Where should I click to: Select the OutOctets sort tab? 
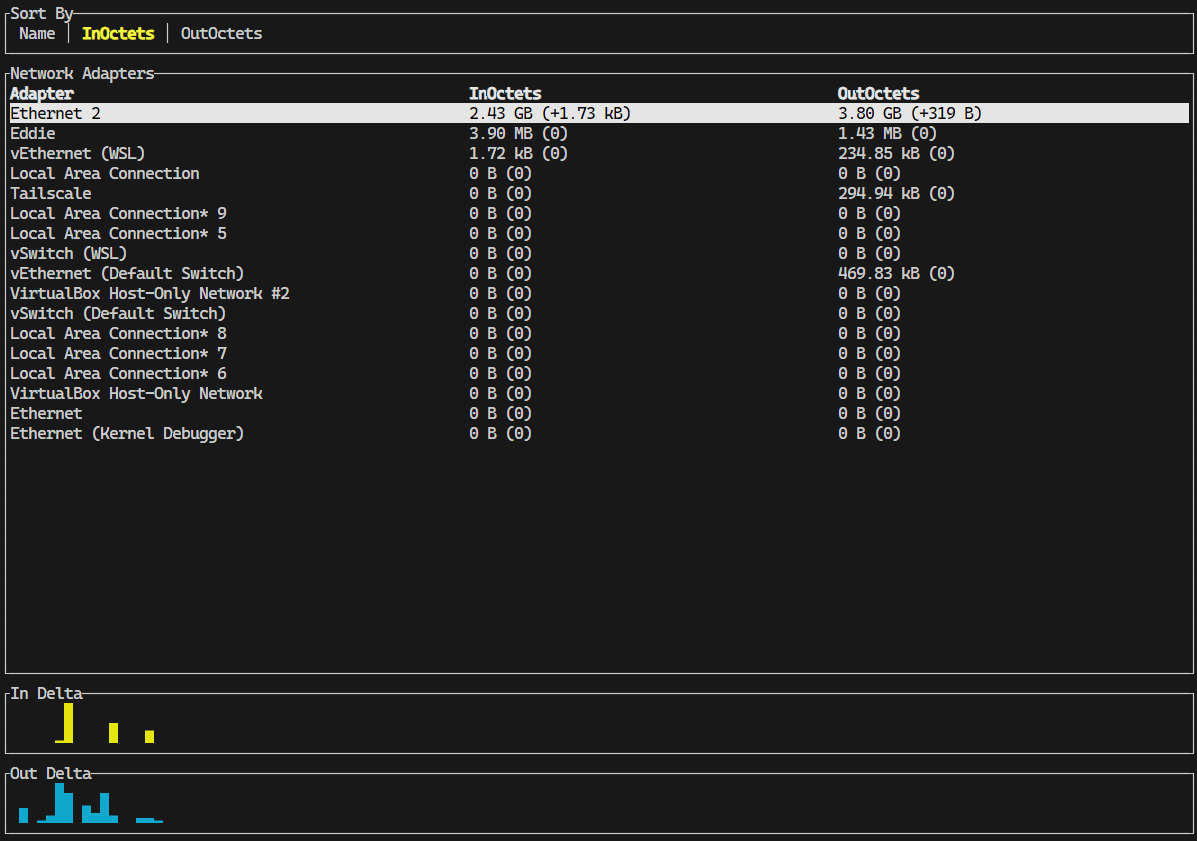[x=221, y=34]
